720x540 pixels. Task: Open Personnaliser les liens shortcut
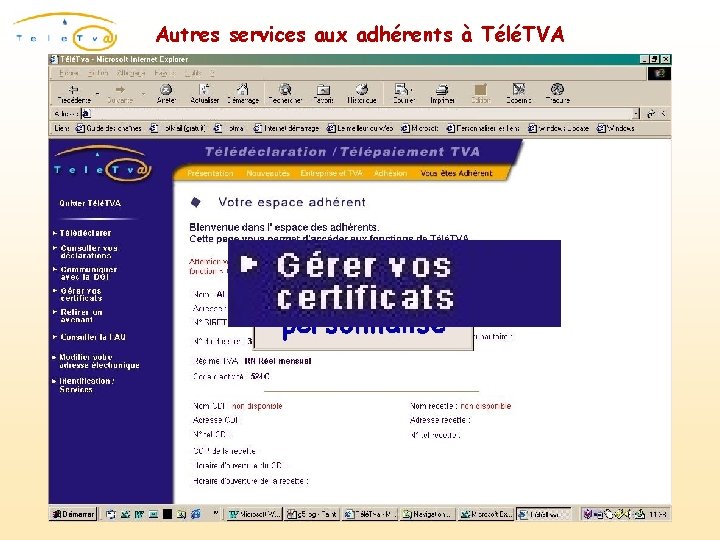click(x=483, y=128)
